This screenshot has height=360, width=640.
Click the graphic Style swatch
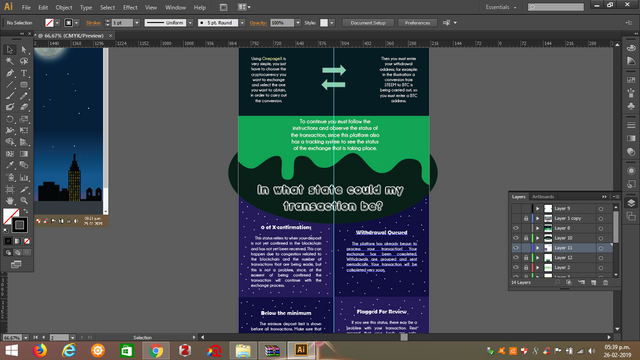click(324, 23)
